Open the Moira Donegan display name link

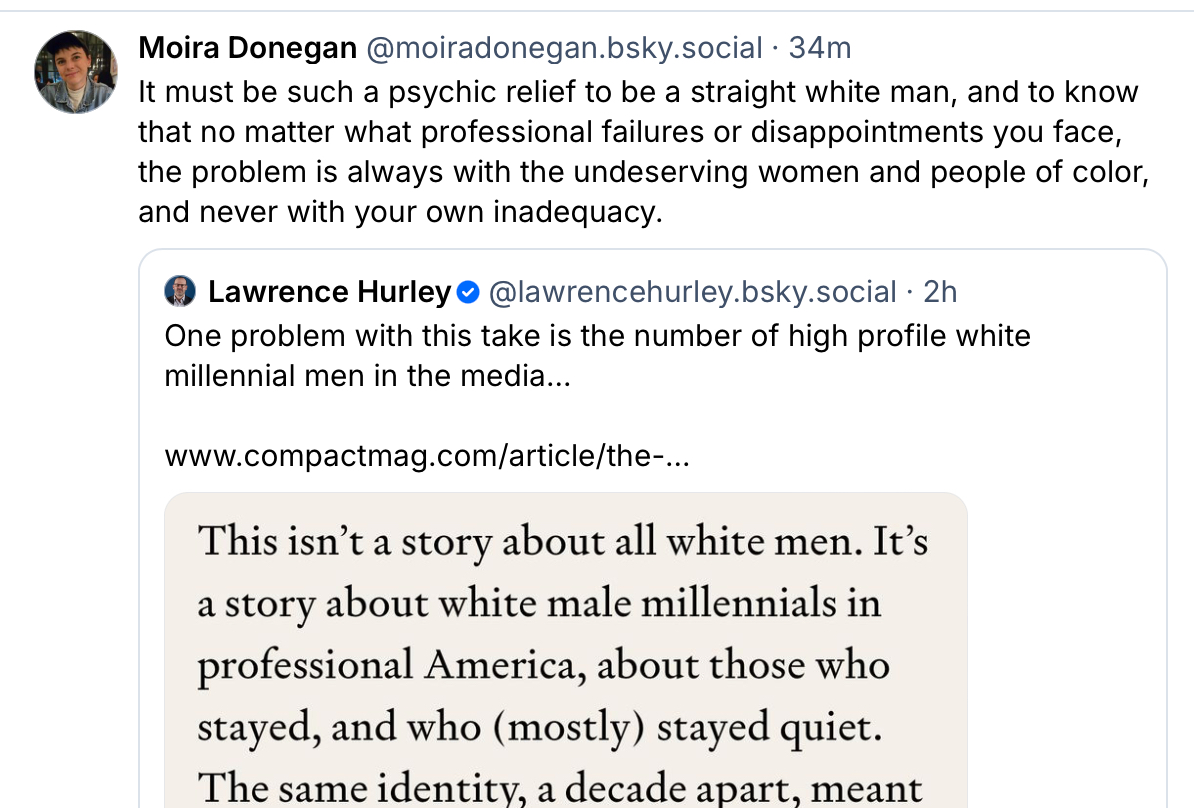click(247, 47)
